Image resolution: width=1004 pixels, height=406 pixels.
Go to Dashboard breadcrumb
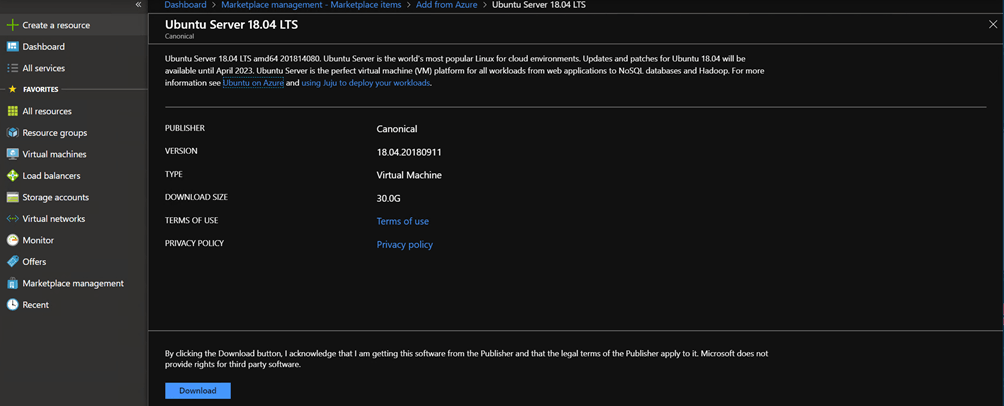[x=186, y=4]
